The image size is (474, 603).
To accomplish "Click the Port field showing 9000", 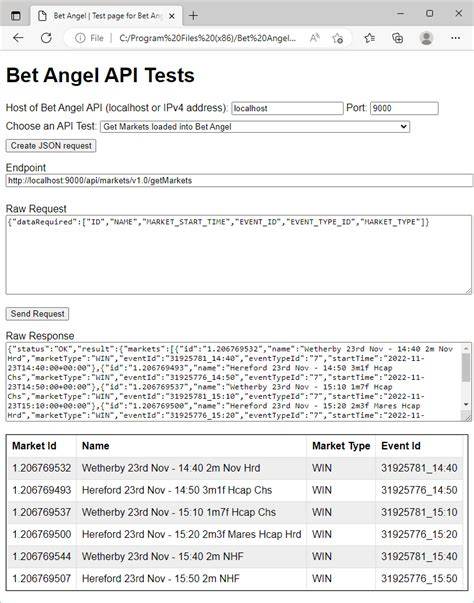I will (x=404, y=108).
